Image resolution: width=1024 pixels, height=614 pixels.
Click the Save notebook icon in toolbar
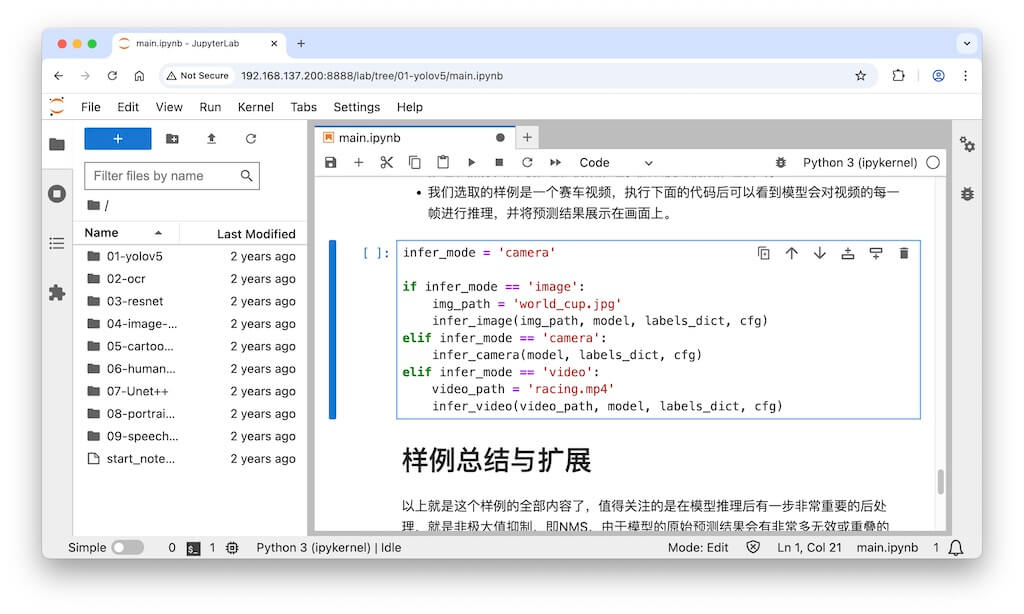[331, 163]
